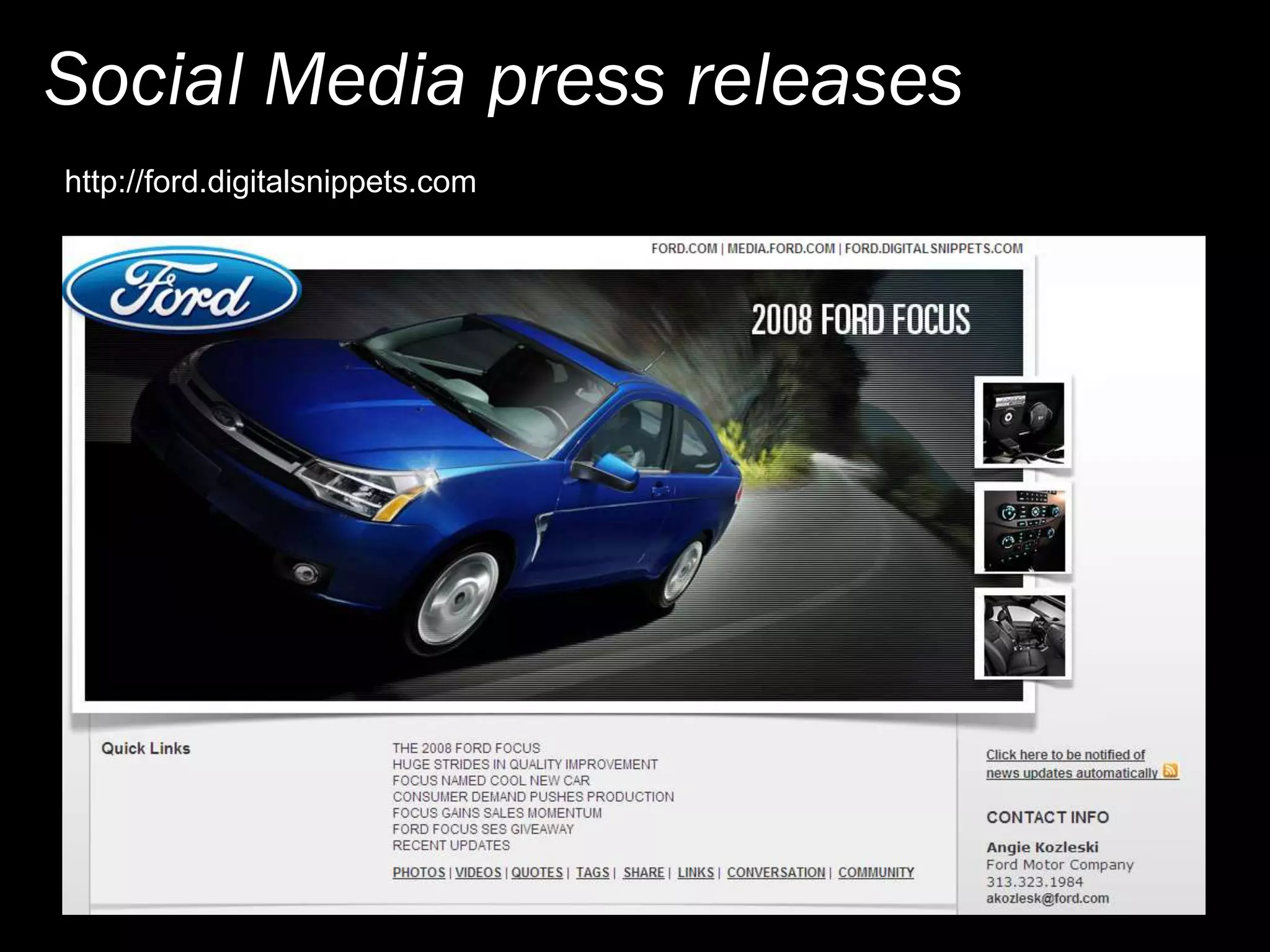Open Huge Strides in Quality Improvement

(x=525, y=765)
